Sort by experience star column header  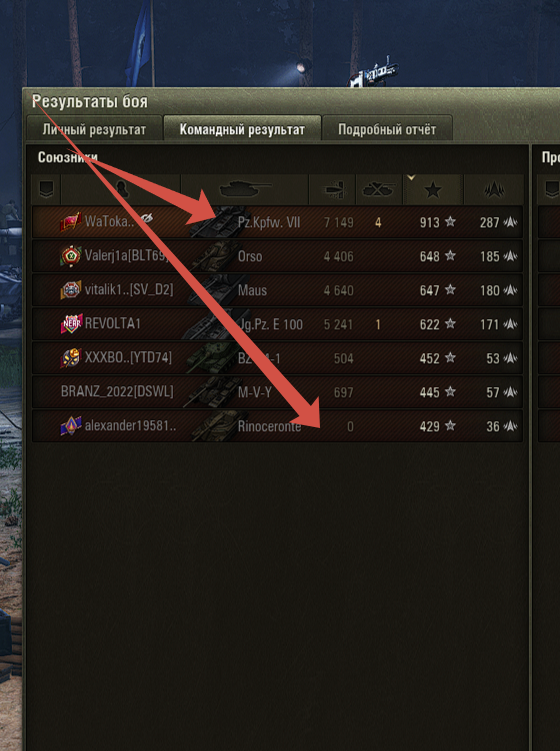coord(433,190)
